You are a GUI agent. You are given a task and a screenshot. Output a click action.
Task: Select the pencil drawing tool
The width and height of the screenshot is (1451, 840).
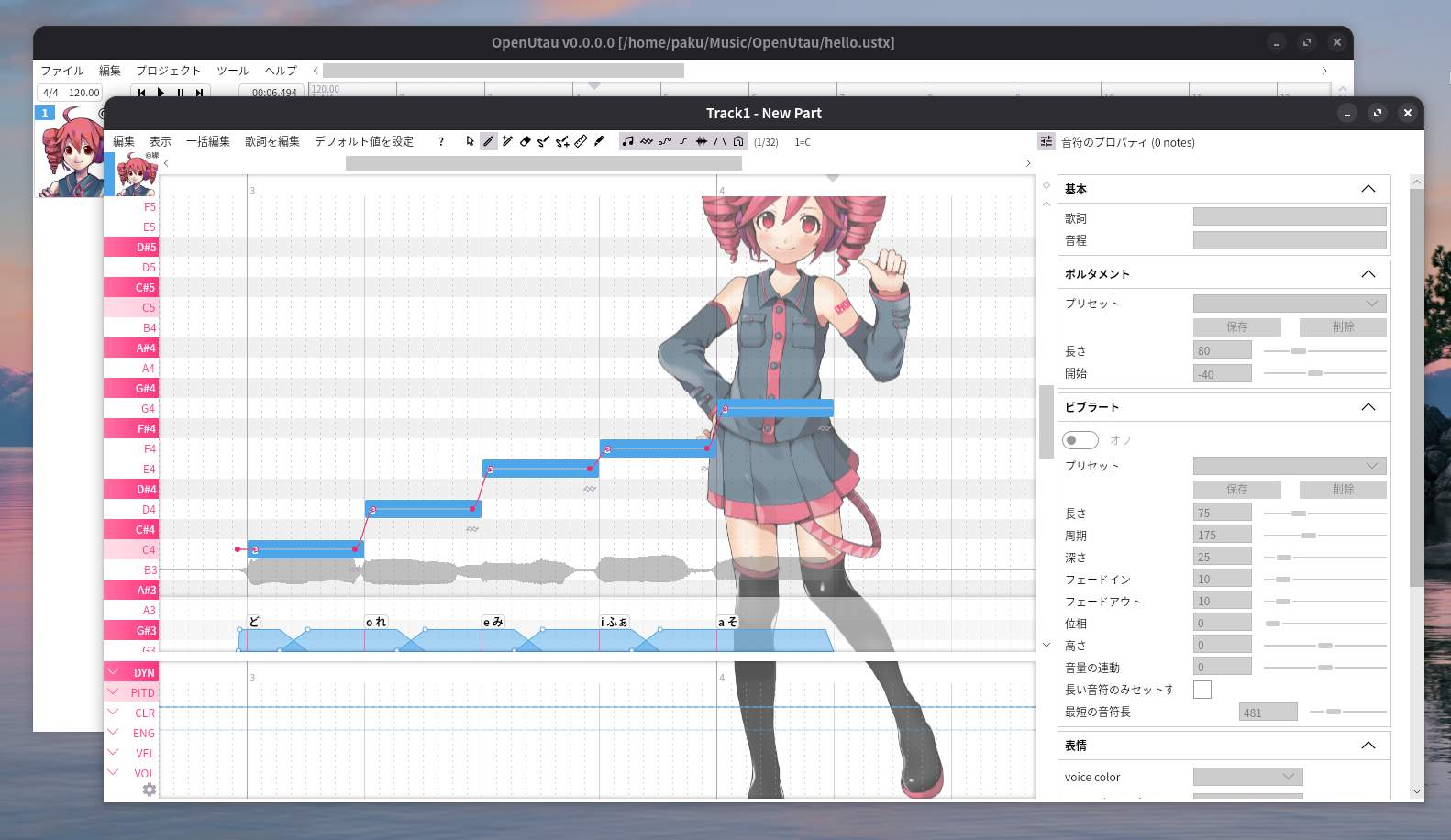pos(488,141)
